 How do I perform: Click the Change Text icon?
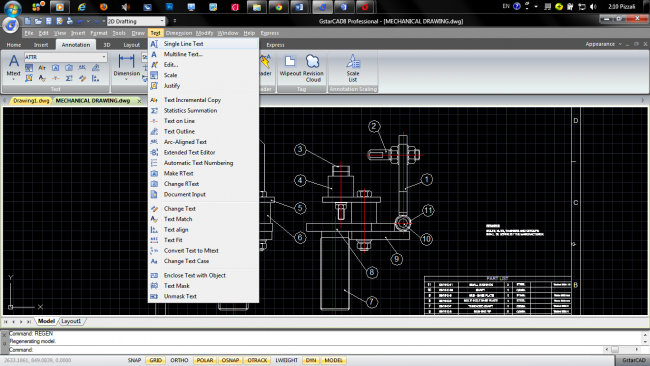[x=154, y=208]
